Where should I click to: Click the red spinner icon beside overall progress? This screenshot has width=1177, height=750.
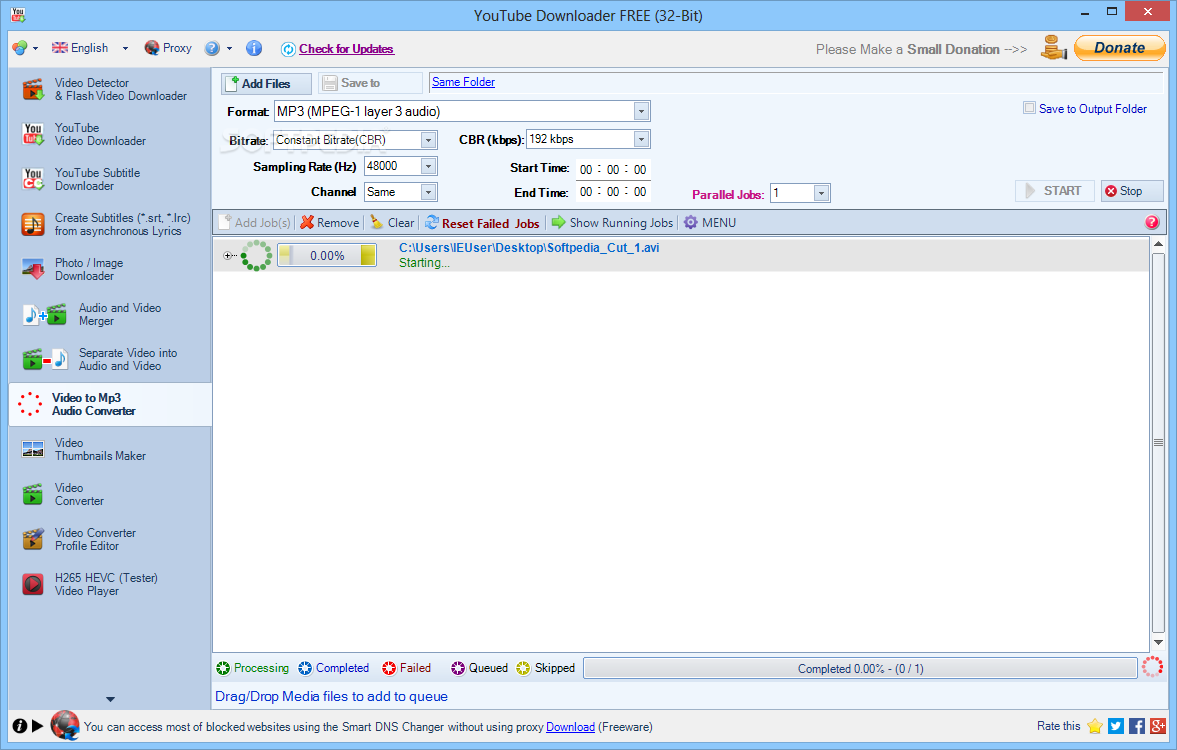click(1152, 667)
